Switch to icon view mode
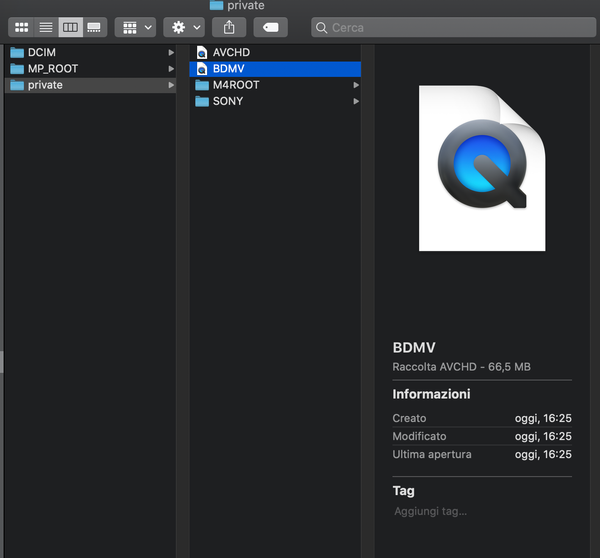The height and width of the screenshot is (558, 600). pyautogui.click(x=21, y=27)
